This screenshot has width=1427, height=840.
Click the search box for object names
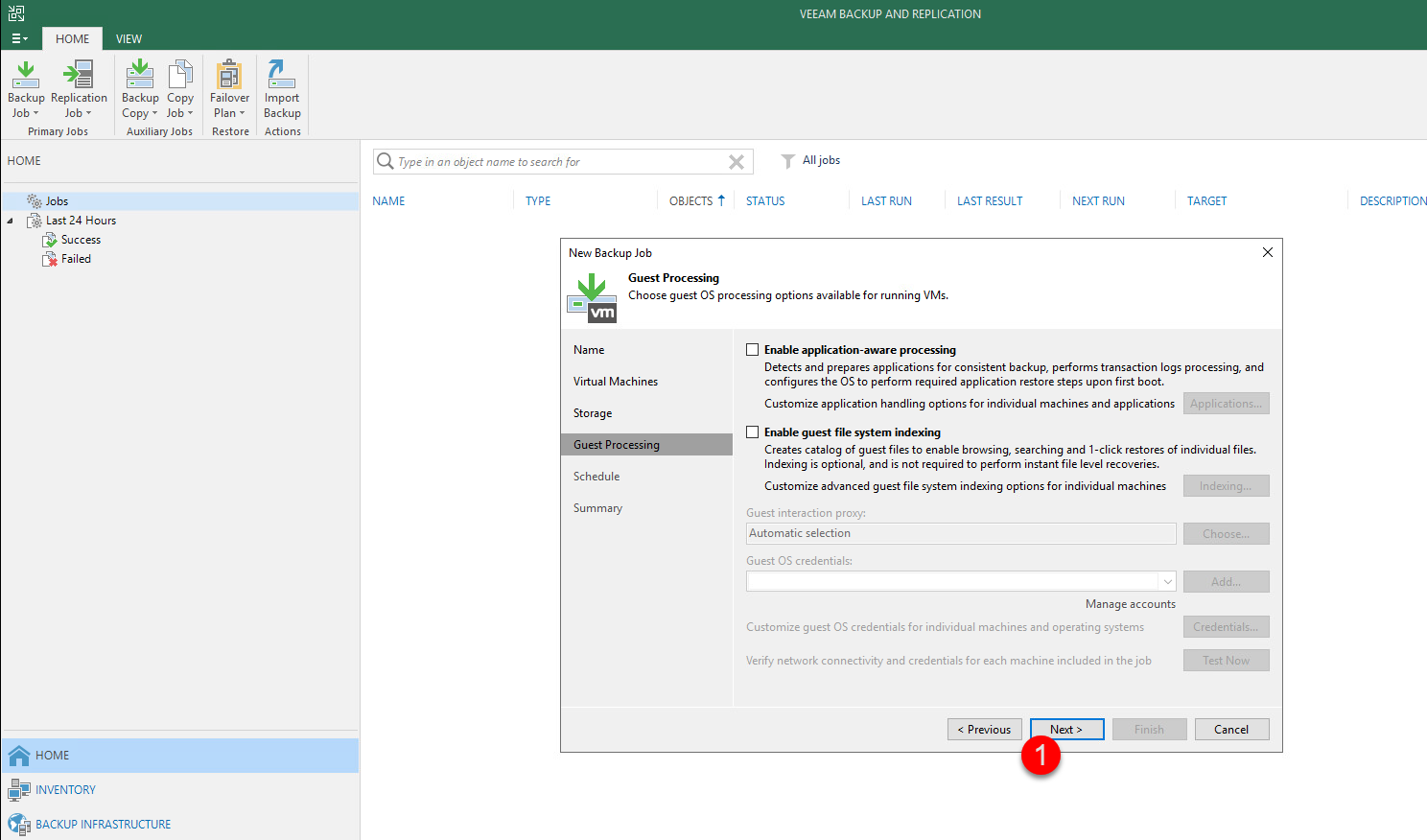click(561, 162)
